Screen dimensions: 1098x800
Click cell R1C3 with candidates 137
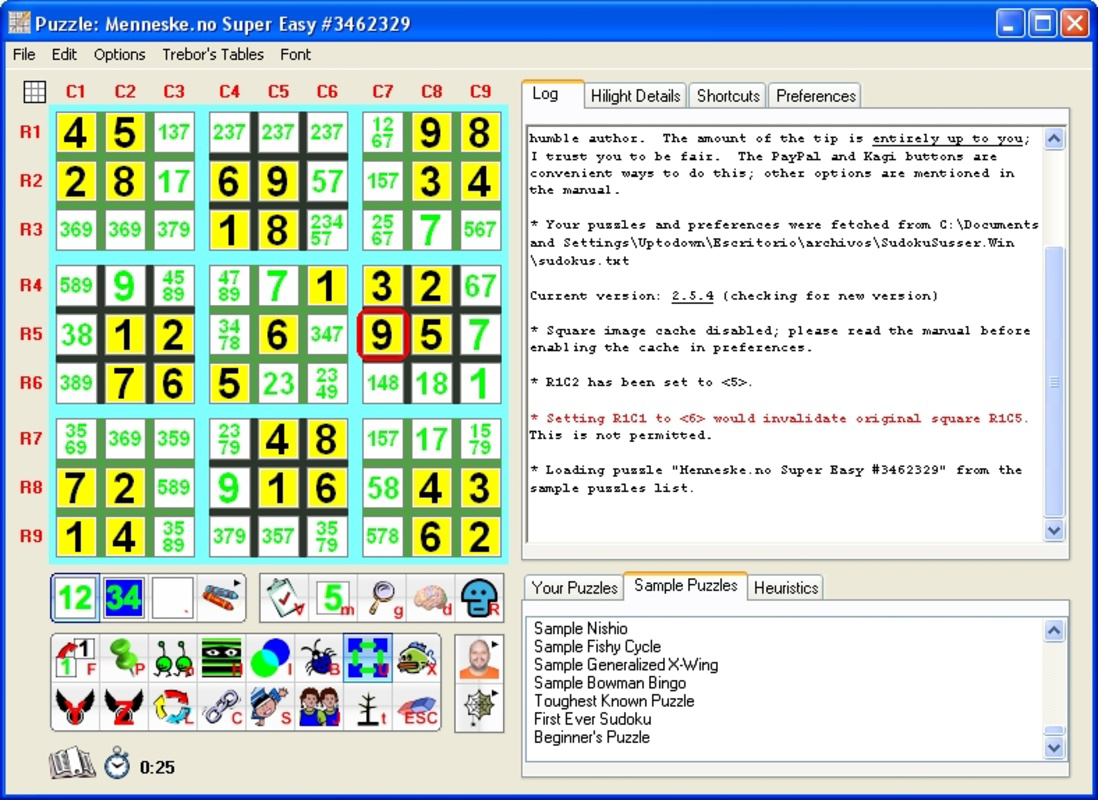(x=173, y=132)
